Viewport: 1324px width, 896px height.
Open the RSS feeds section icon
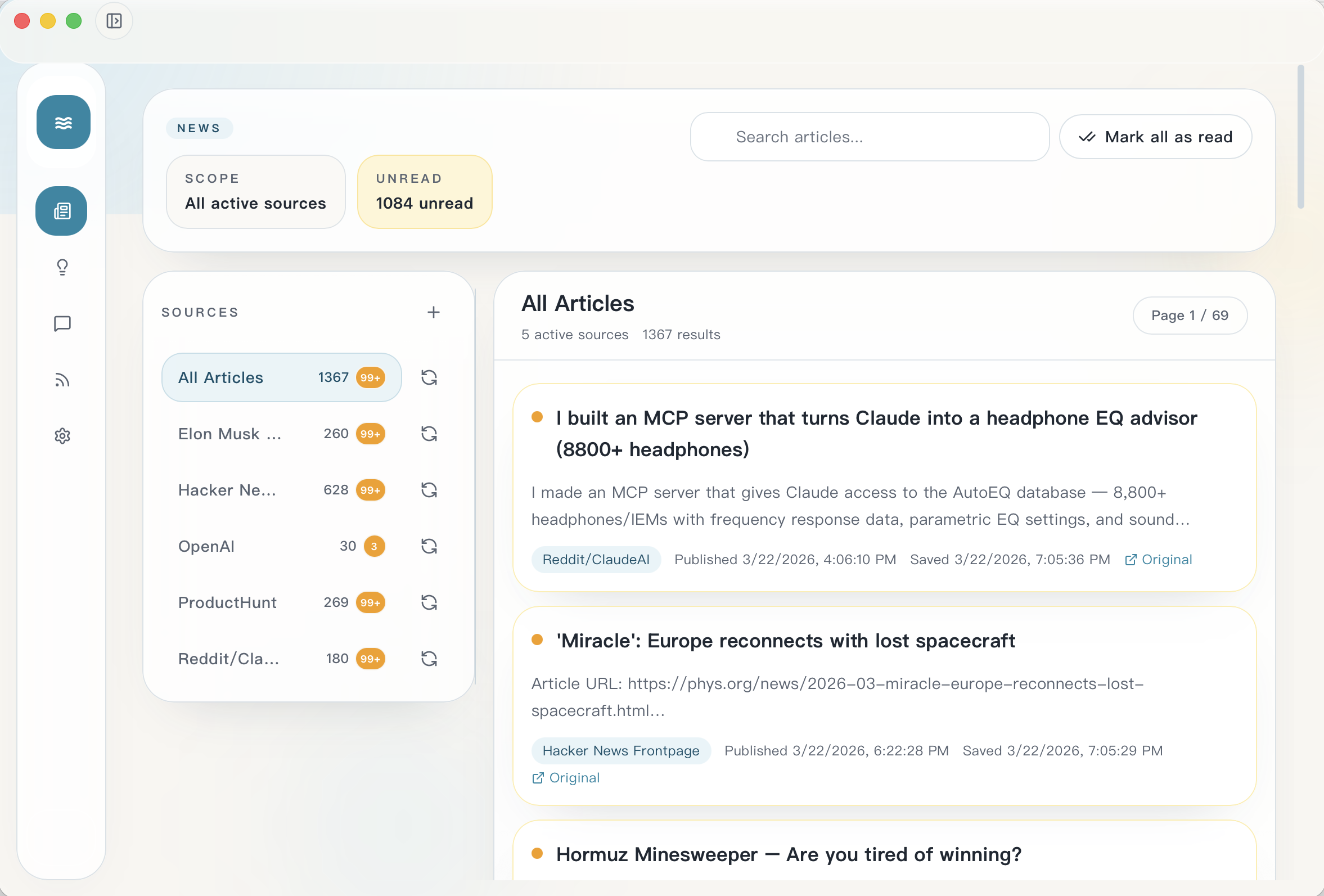point(62,380)
